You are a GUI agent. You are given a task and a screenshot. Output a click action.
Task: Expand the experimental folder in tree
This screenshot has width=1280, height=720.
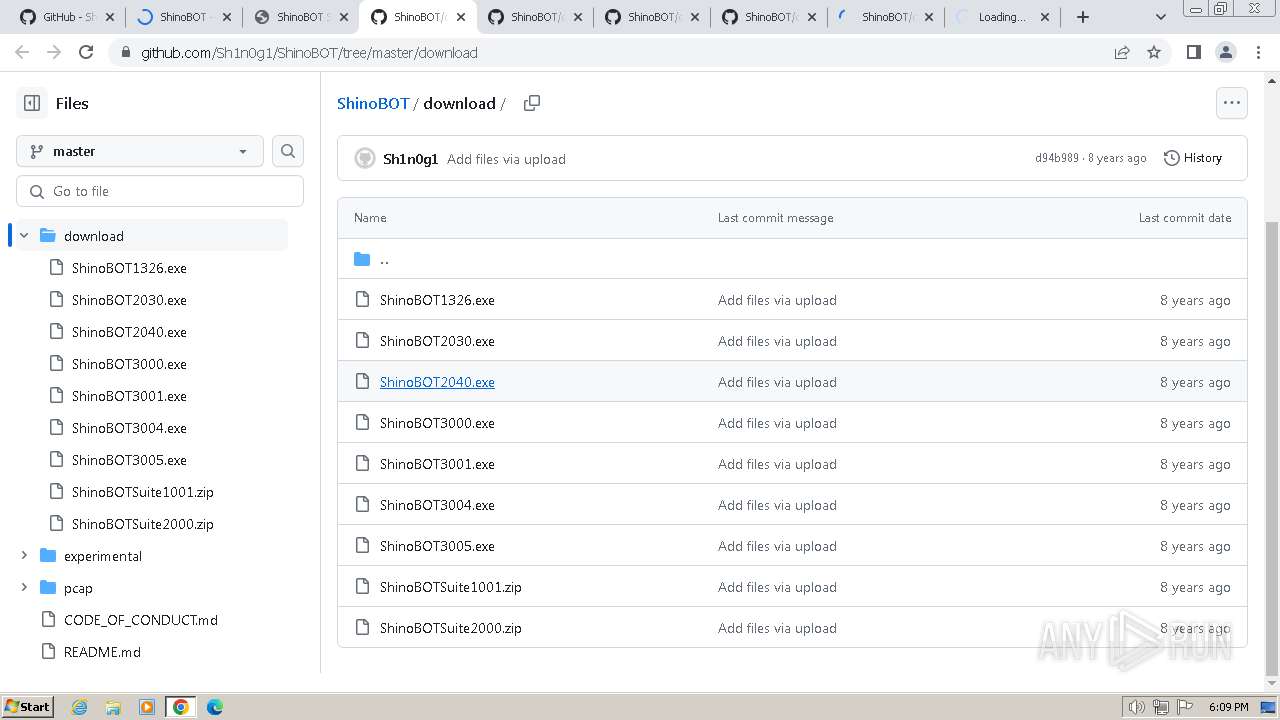pos(24,556)
